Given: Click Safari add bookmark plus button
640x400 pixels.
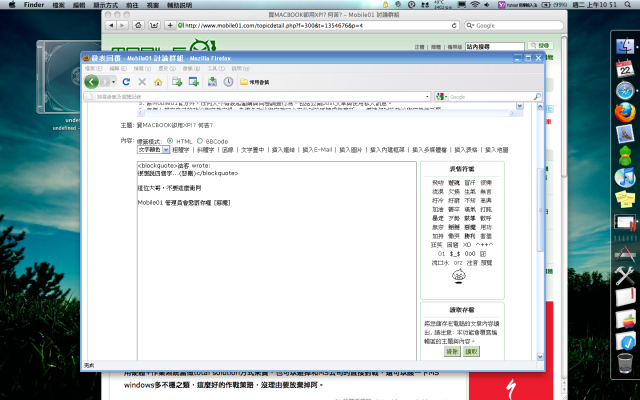Looking at the screenshot, I should (170, 25).
